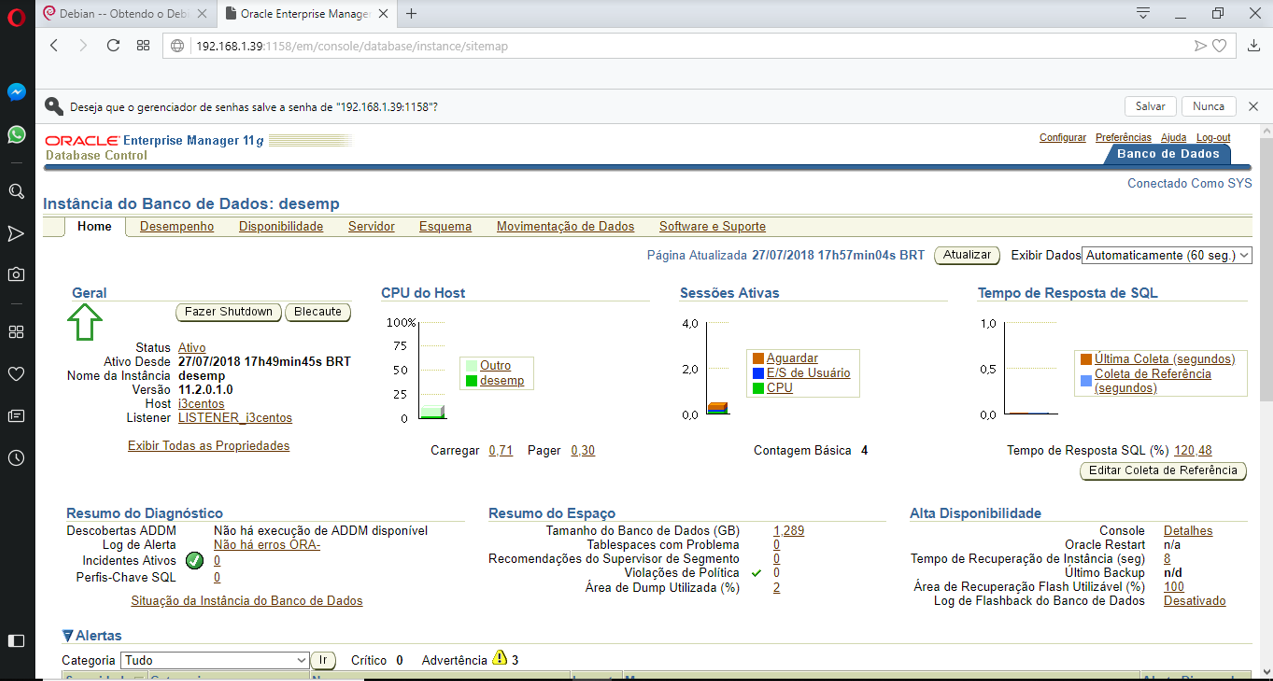The height and width of the screenshot is (681, 1273).
Task: Collapse the Alertas section
Action: coord(67,635)
